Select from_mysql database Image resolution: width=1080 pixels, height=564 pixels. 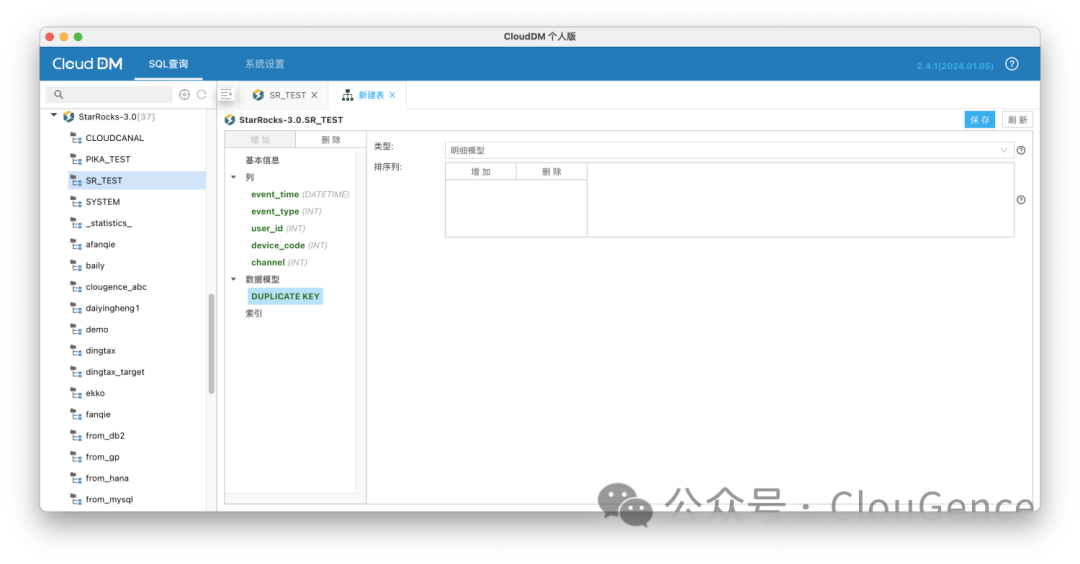pos(109,500)
